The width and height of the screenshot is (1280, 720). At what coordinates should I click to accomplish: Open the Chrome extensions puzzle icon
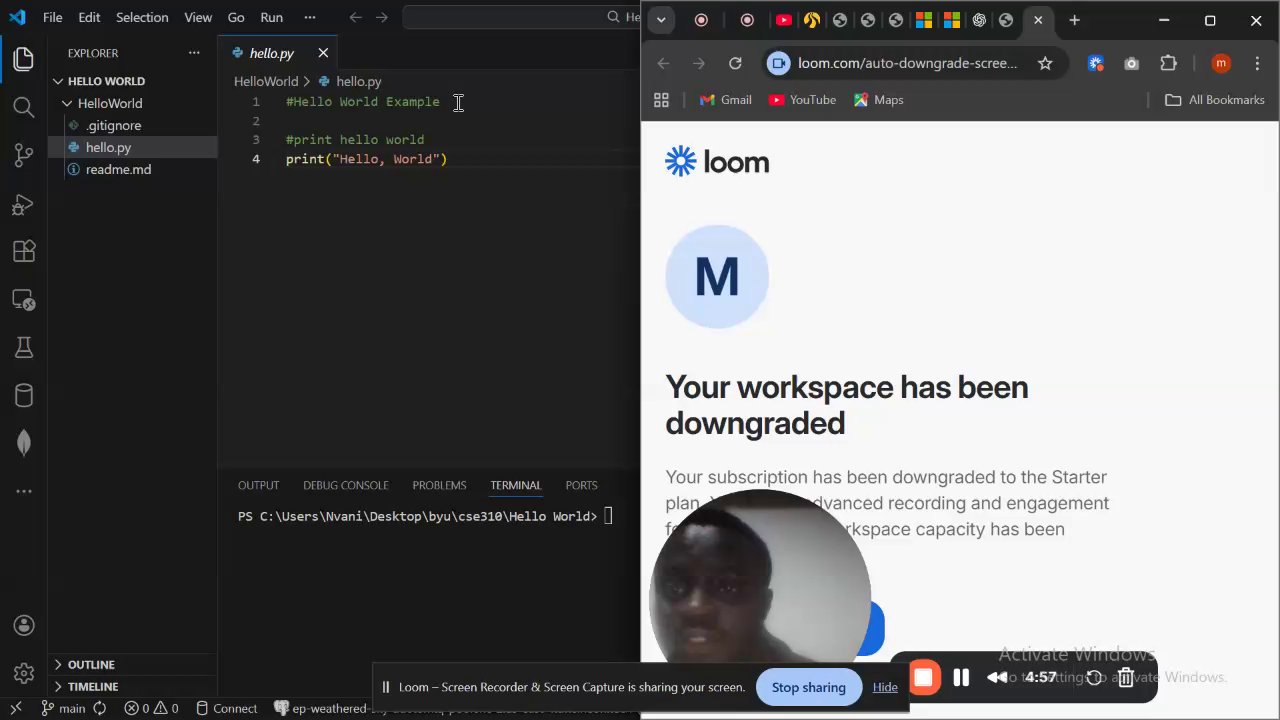pyautogui.click(x=1168, y=63)
